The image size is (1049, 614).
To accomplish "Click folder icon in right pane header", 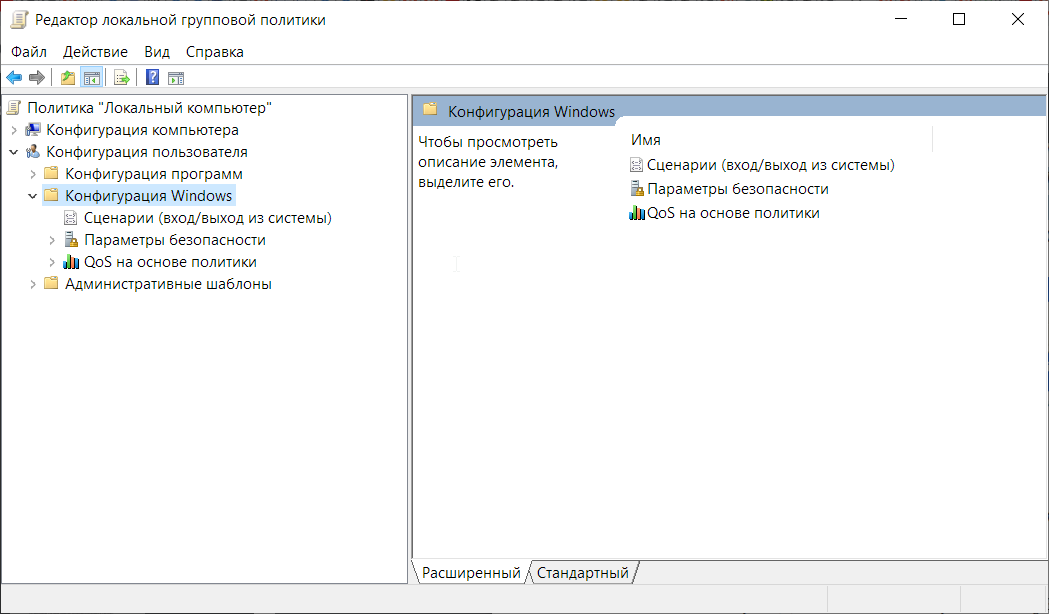I will coord(430,109).
